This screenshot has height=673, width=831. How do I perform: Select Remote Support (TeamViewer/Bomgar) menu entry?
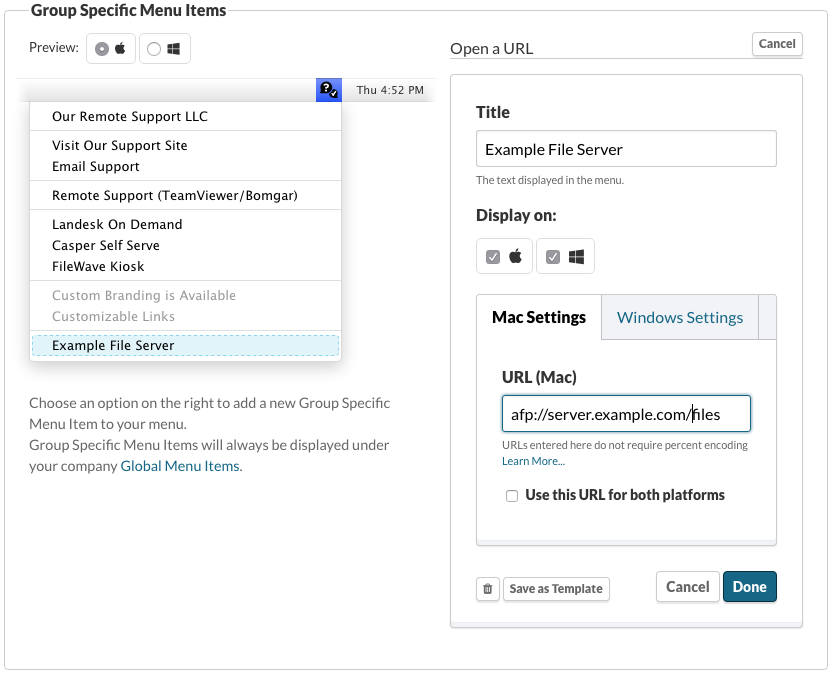[x=185, y=196]
